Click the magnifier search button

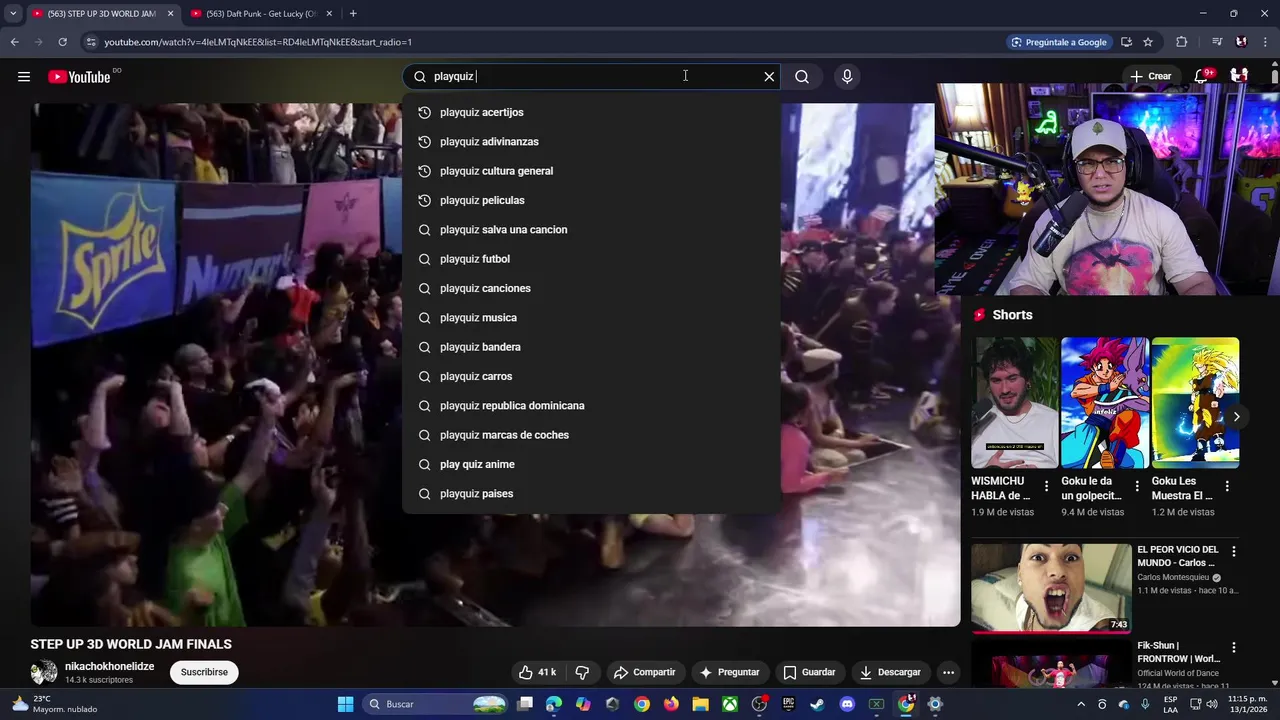coord(802,77)
